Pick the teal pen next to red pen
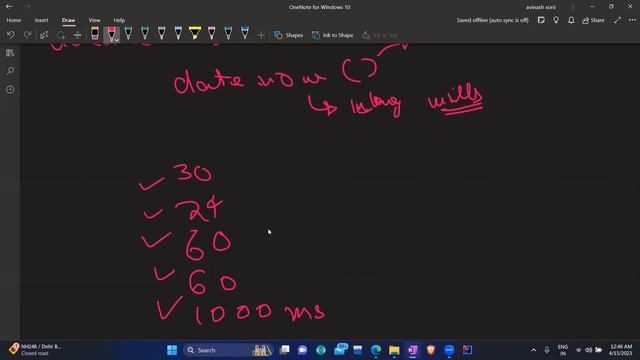 point(128,33)
